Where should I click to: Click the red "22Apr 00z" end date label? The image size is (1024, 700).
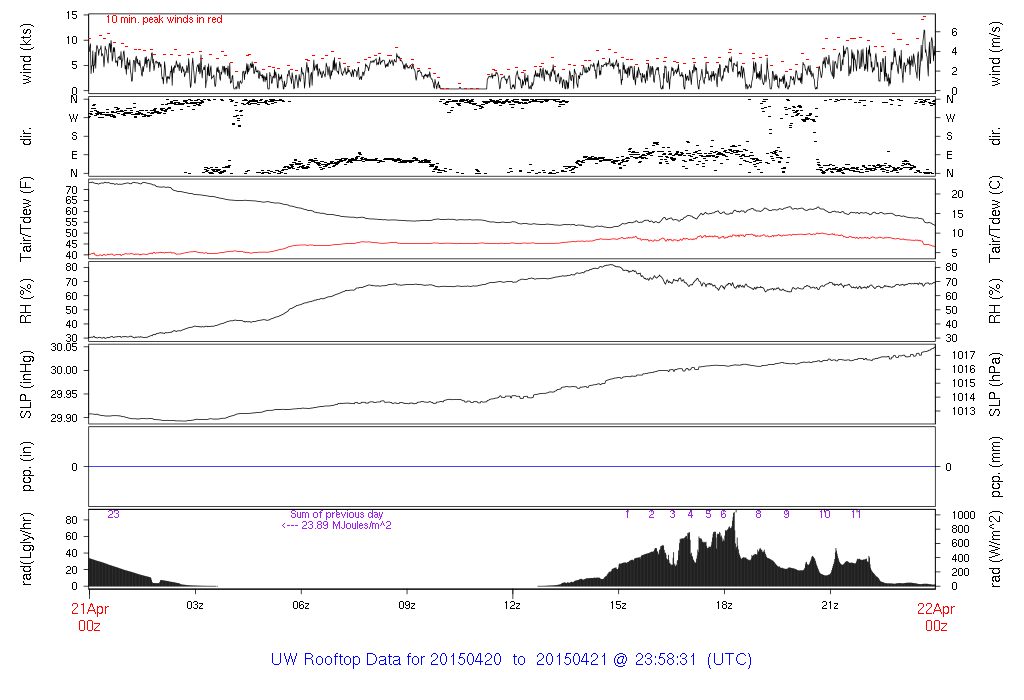[x=935, y=615]
